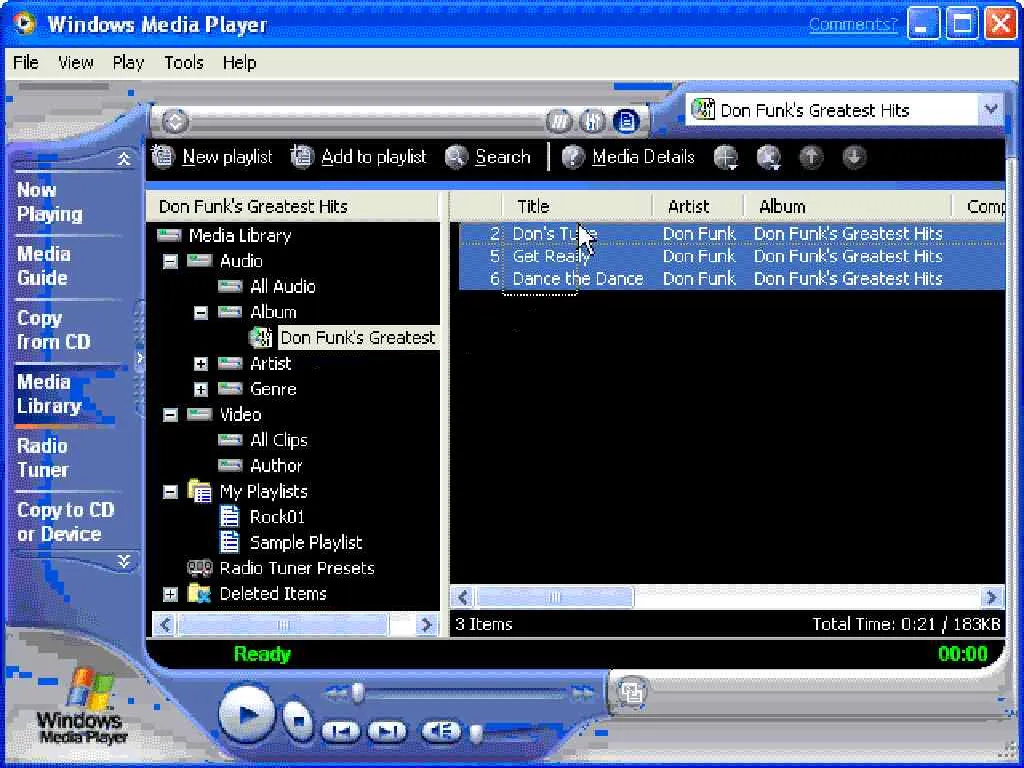The height and width of the screenshot is (768, 1024).
Task: Sort by the Artist column header
Action: pos(698,206)
